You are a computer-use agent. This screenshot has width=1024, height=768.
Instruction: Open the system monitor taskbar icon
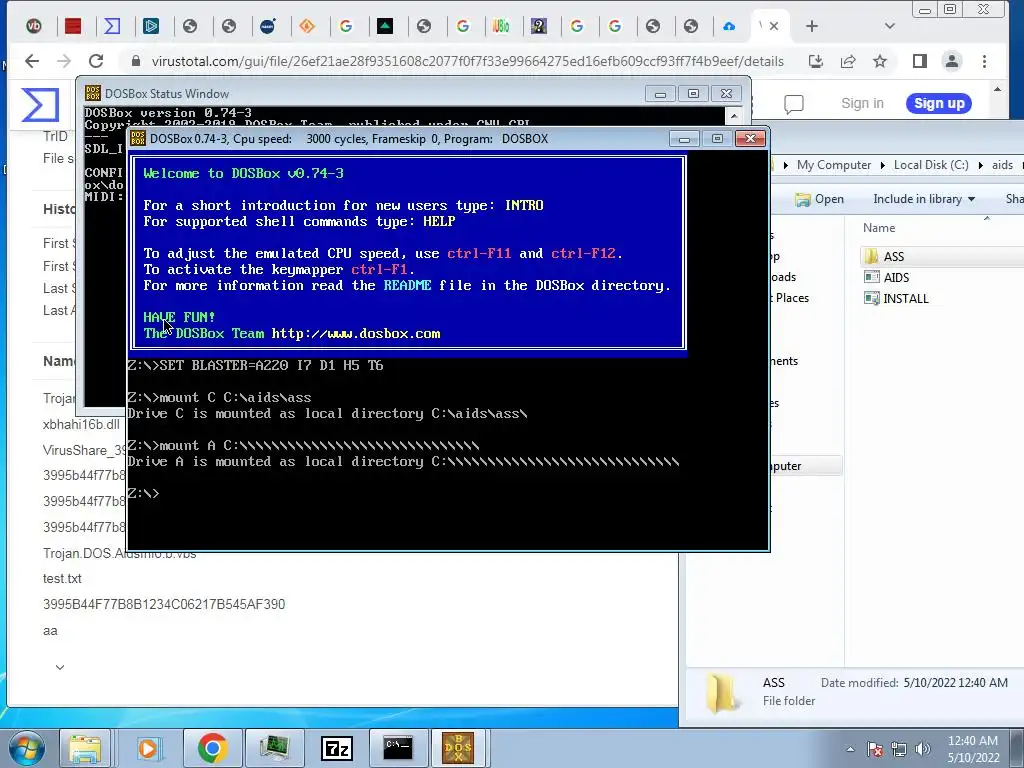pos(275,748)
